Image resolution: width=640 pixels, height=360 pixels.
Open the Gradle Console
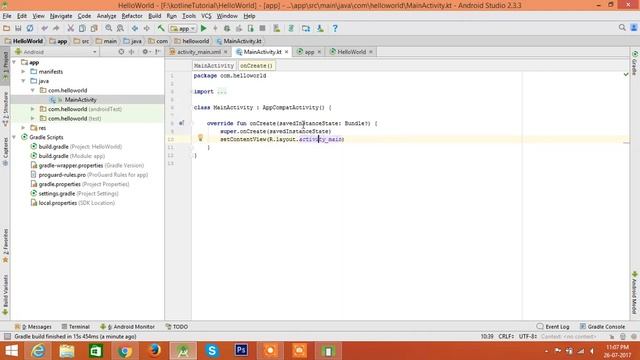pos(602,327)
